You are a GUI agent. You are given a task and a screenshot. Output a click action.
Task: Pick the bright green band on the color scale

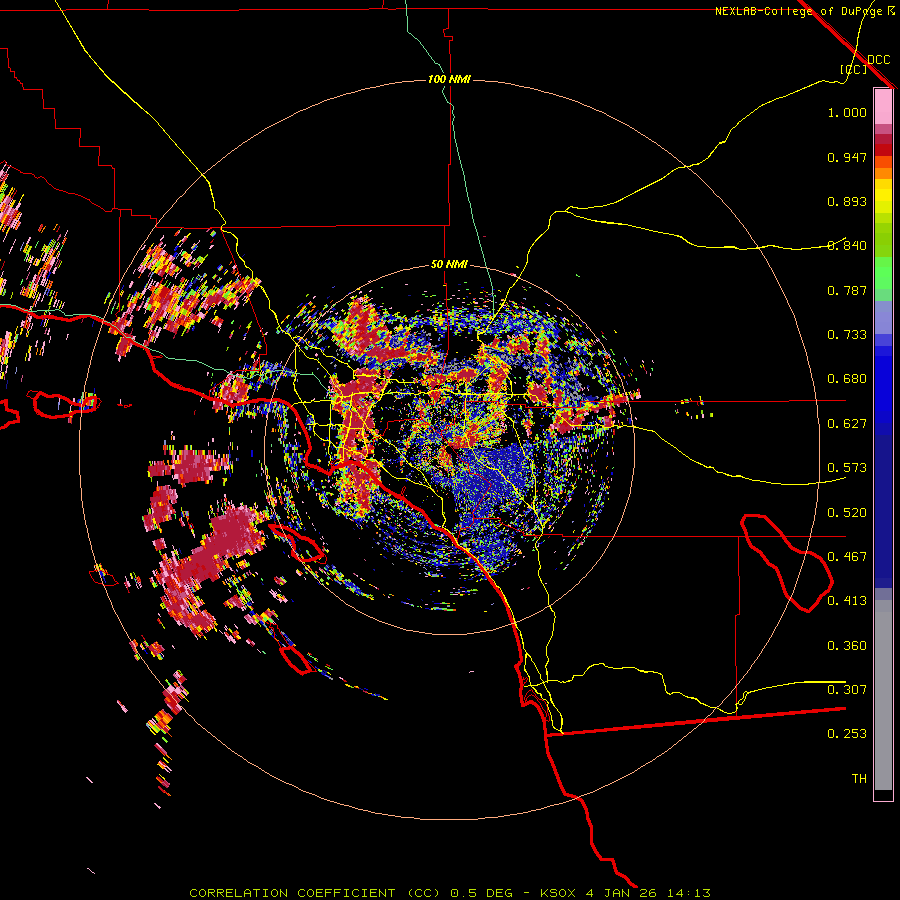pyautogui.click(x=883, y=273)
